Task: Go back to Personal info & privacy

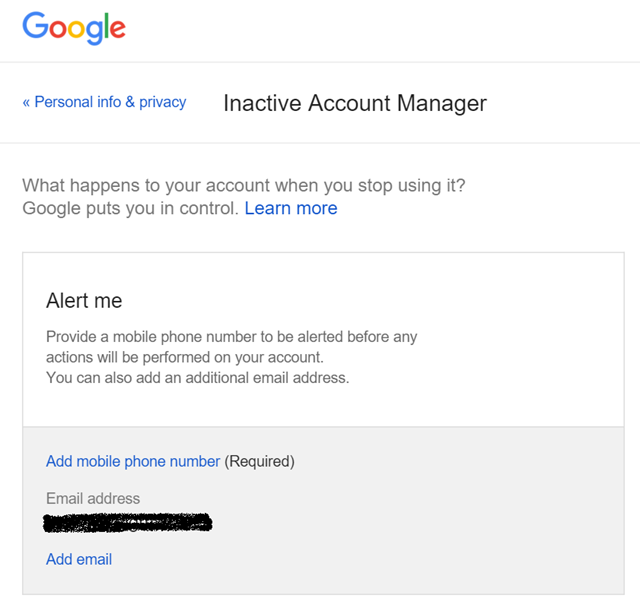Action: (x=104, y=102)
